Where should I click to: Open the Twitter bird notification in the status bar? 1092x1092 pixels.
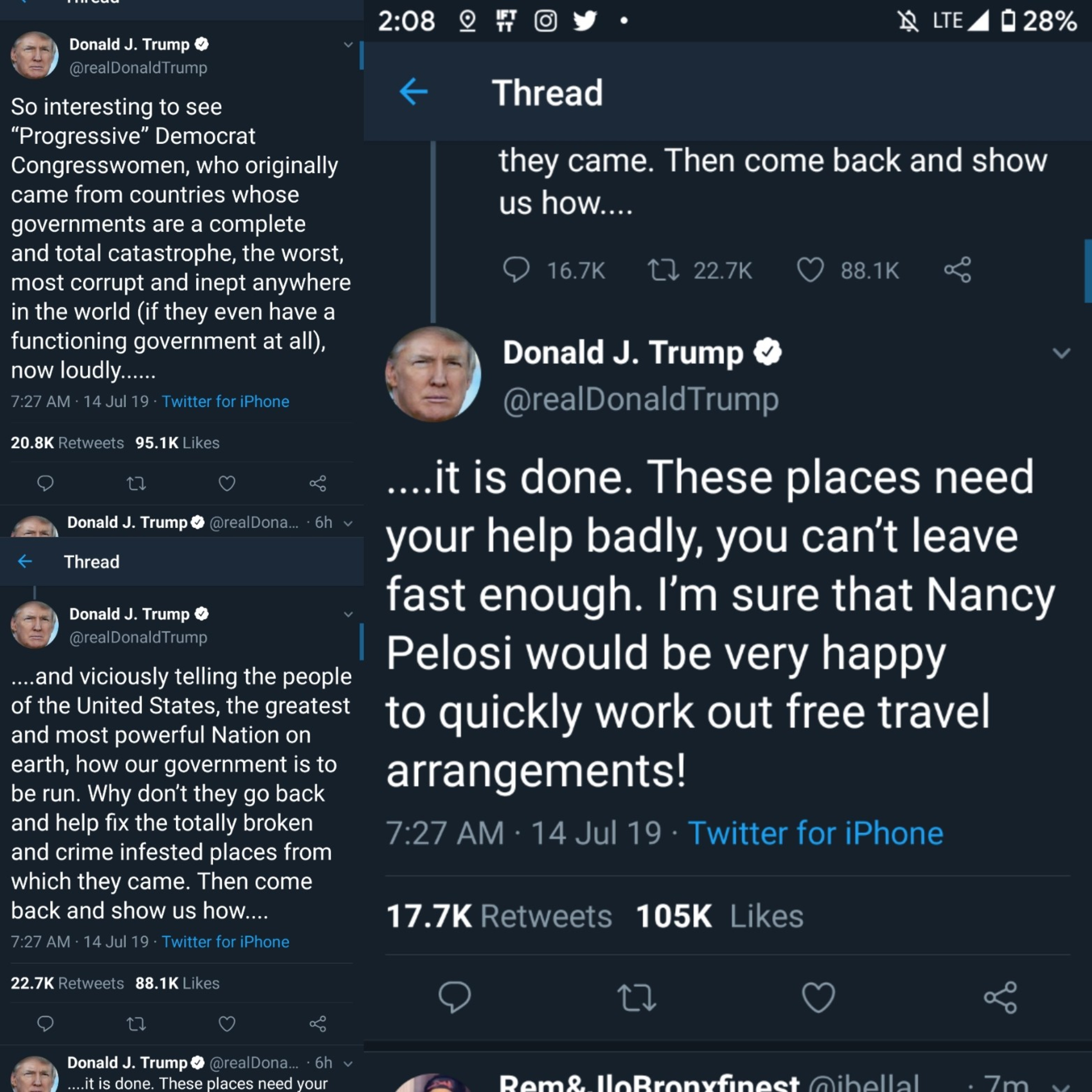pyautogui.click(x=585, y=21)
